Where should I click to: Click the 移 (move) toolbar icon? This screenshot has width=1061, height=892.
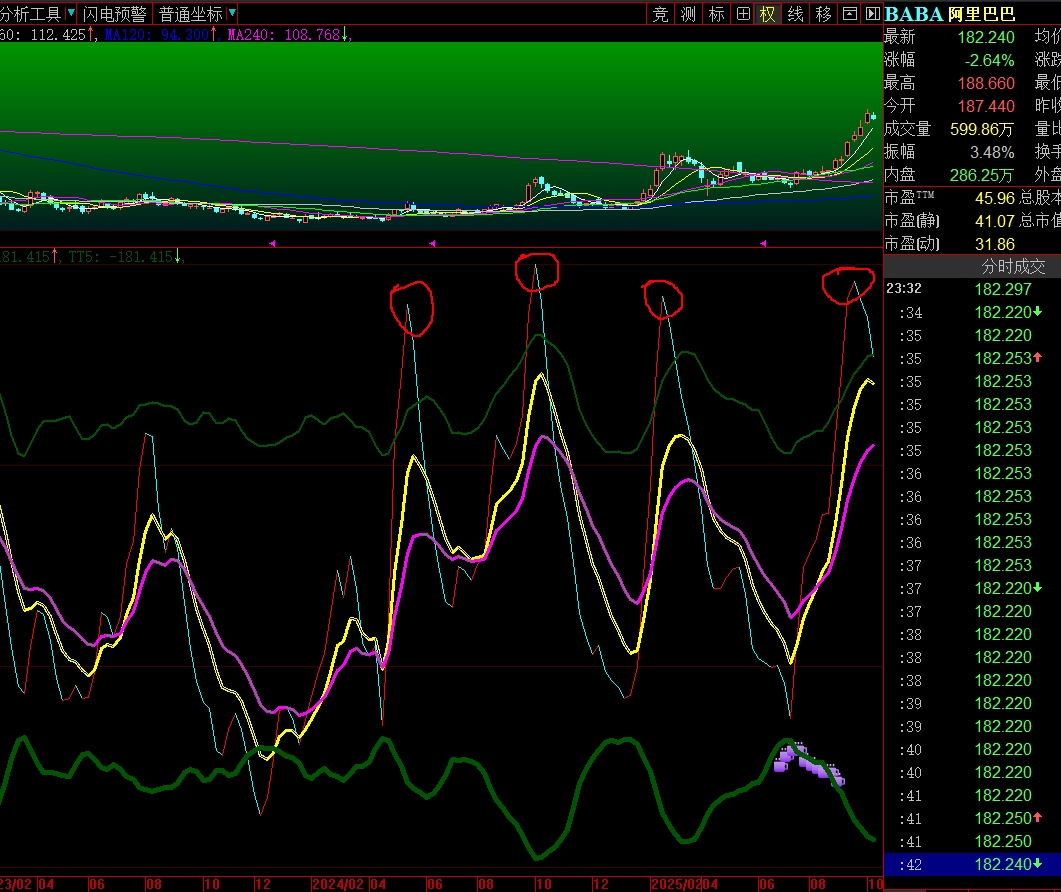(x=823, y=14)
